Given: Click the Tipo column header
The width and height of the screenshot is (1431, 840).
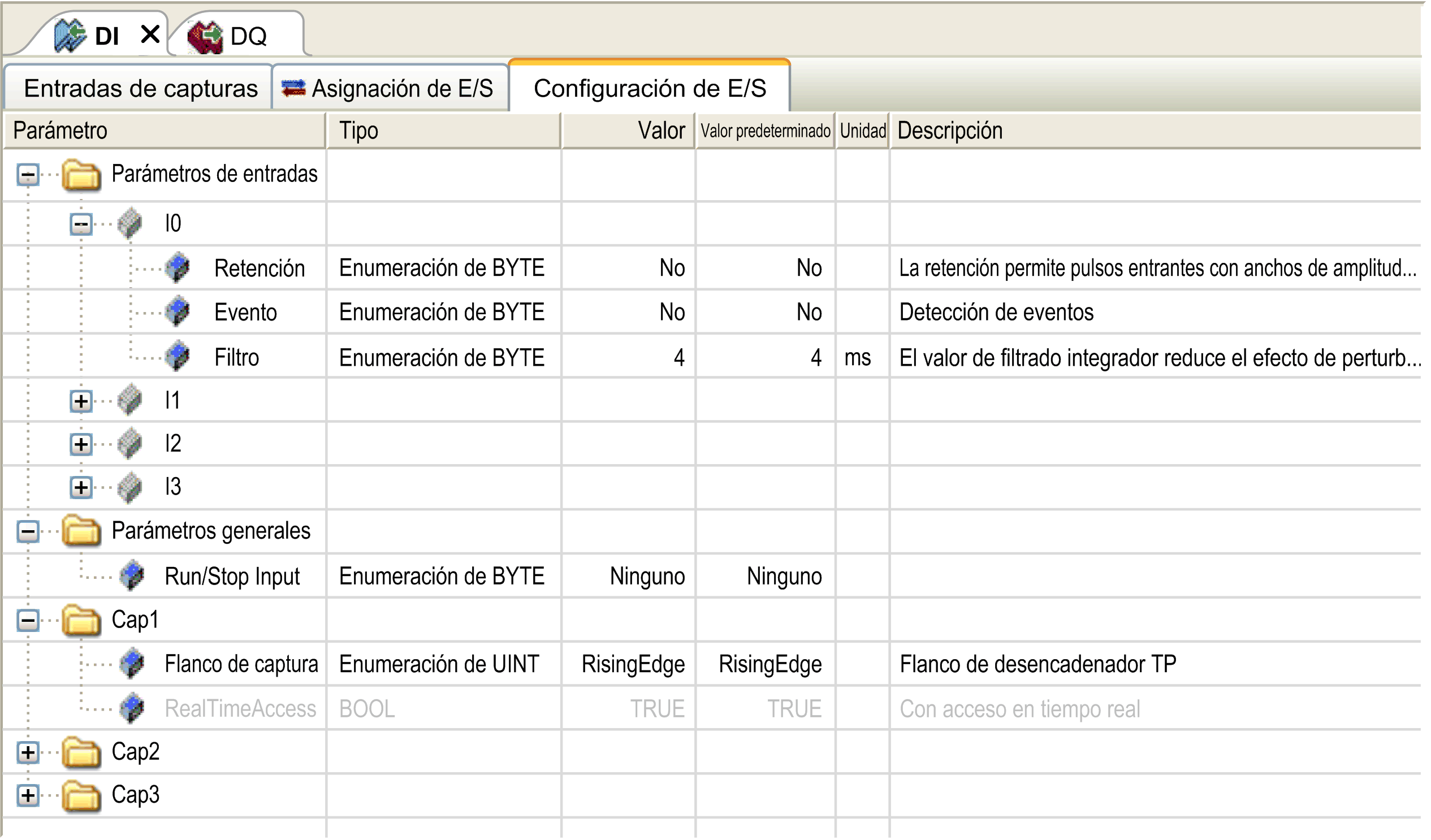Looking at the screenshot, I should pos(444,131).
